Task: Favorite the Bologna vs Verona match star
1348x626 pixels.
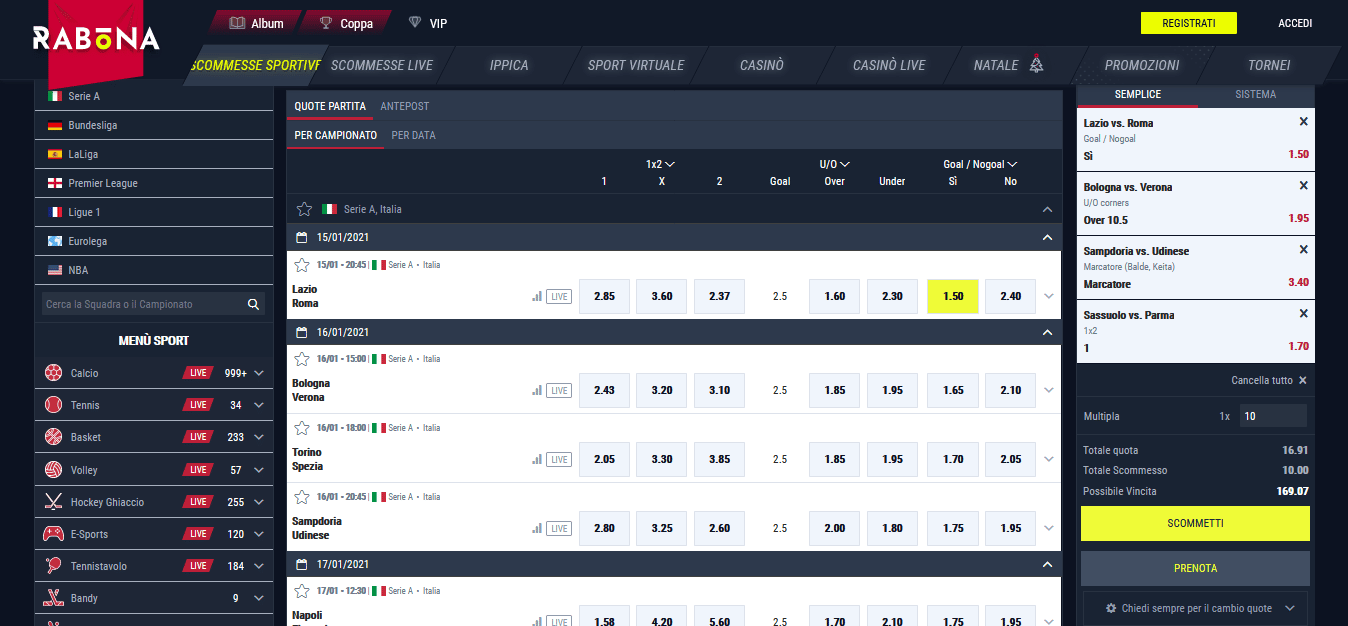Action: coord(302,359)
